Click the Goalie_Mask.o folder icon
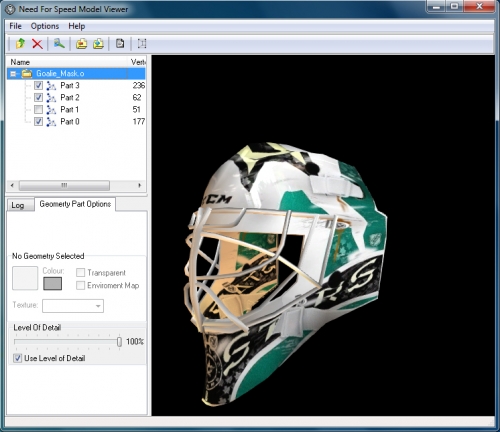 coord(27,73)
